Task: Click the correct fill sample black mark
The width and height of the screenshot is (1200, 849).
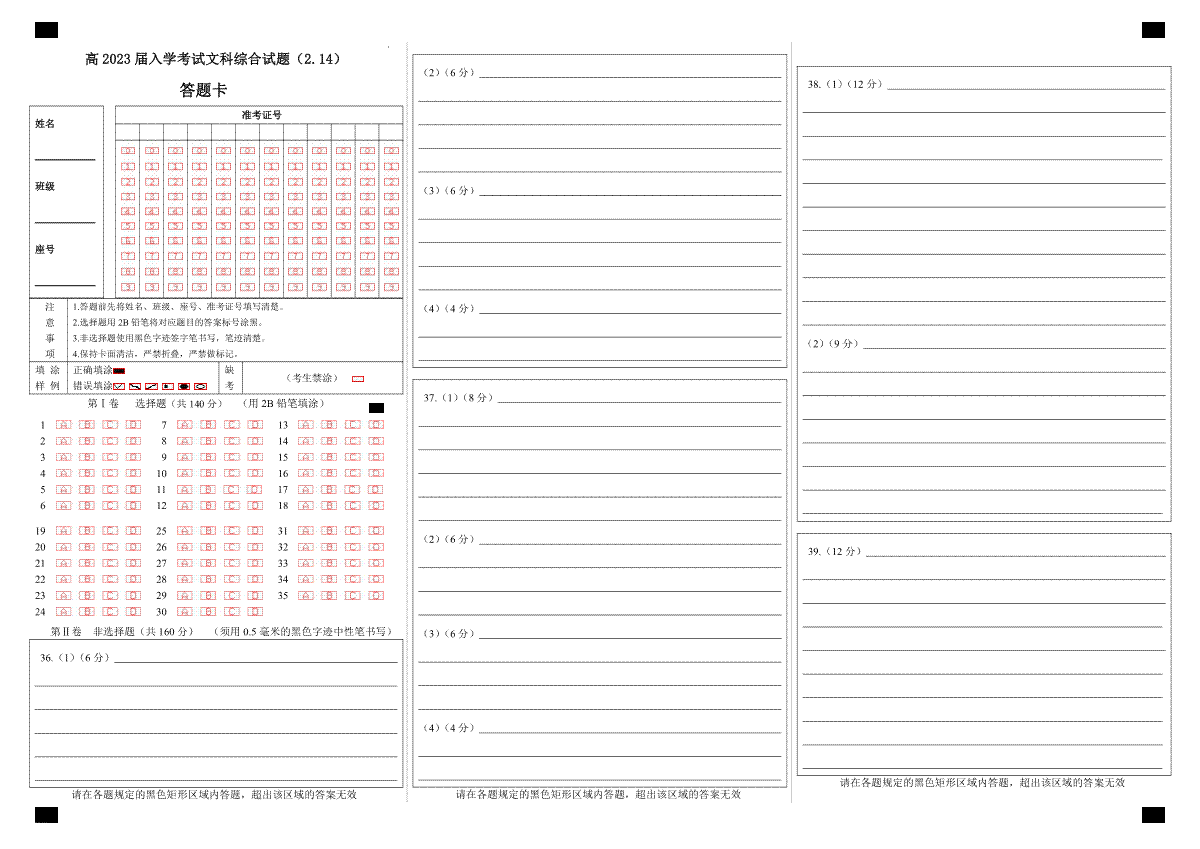Action: (118, 371)
